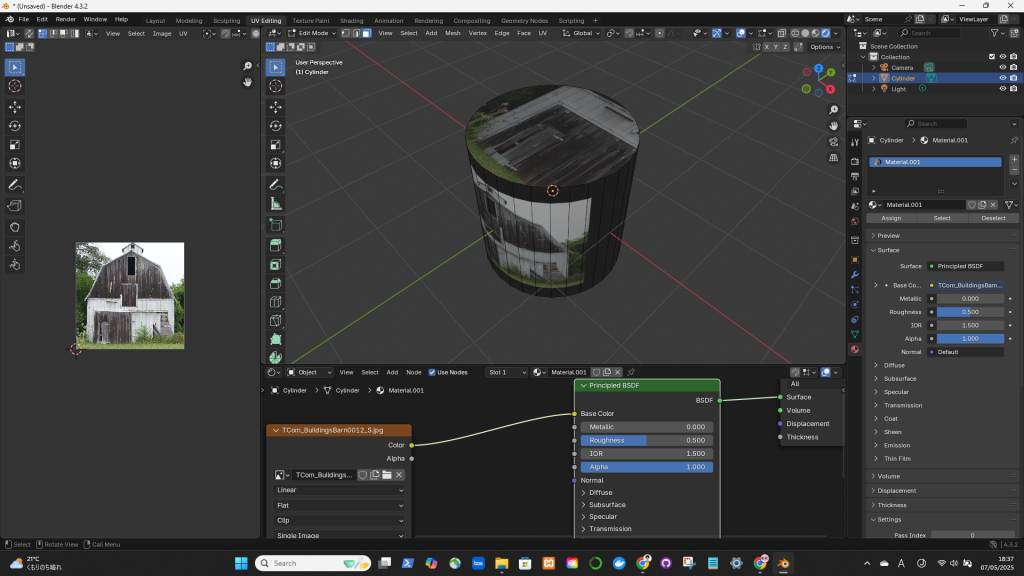Click the Deselect button
The image size is (1024, 576).
(x=992, y=218)
